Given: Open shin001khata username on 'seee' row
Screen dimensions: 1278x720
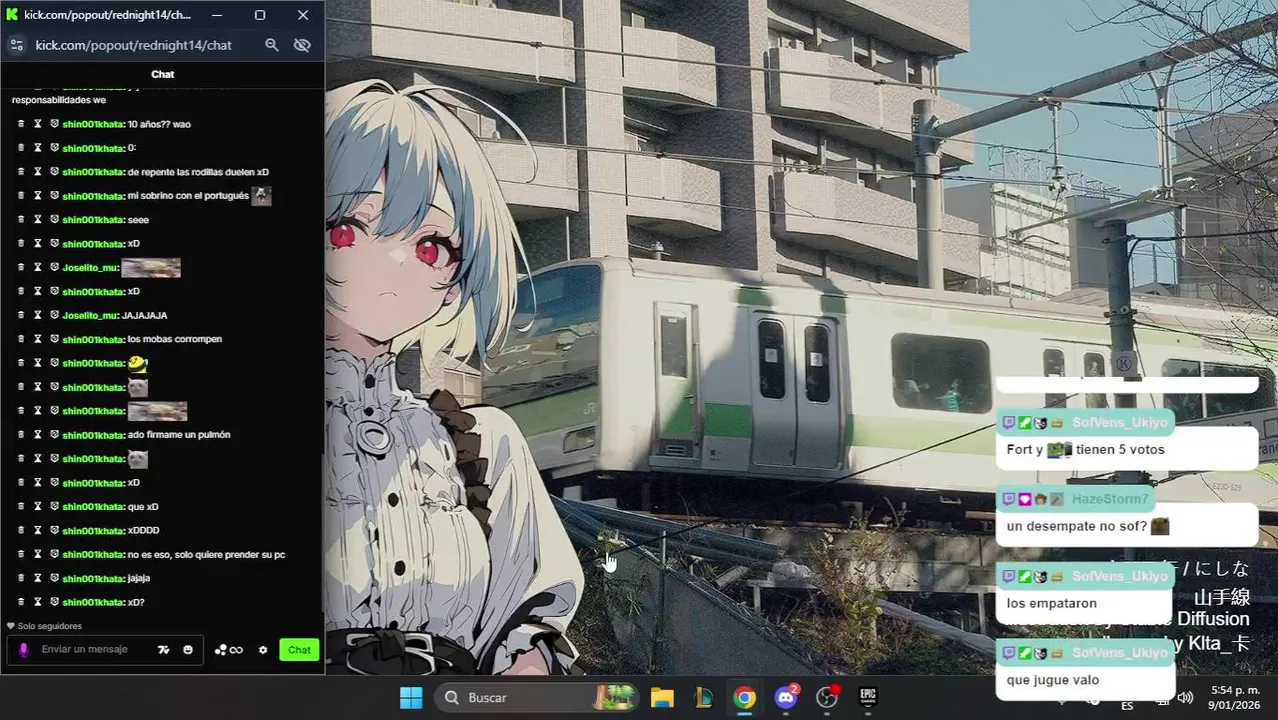Looking at the screenshot, I should 93,220.
